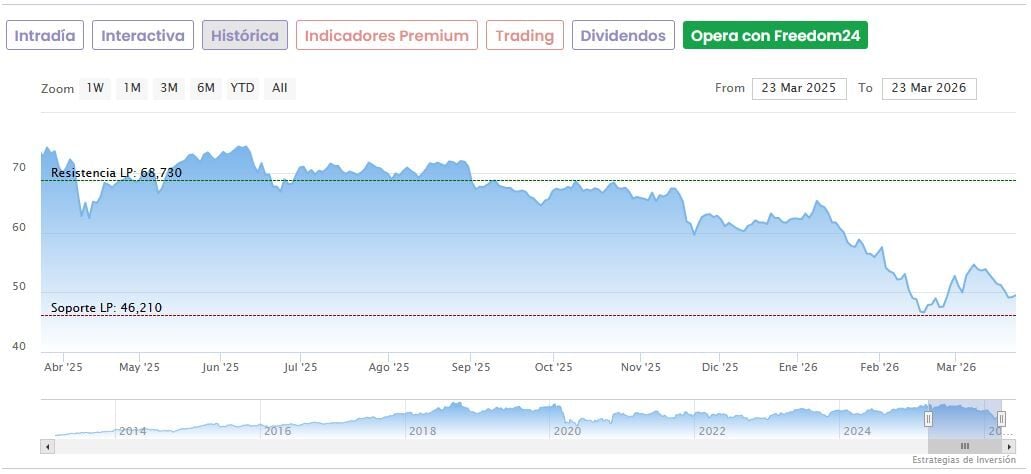Click the scrollbar right arrow

click(1009, 446)
